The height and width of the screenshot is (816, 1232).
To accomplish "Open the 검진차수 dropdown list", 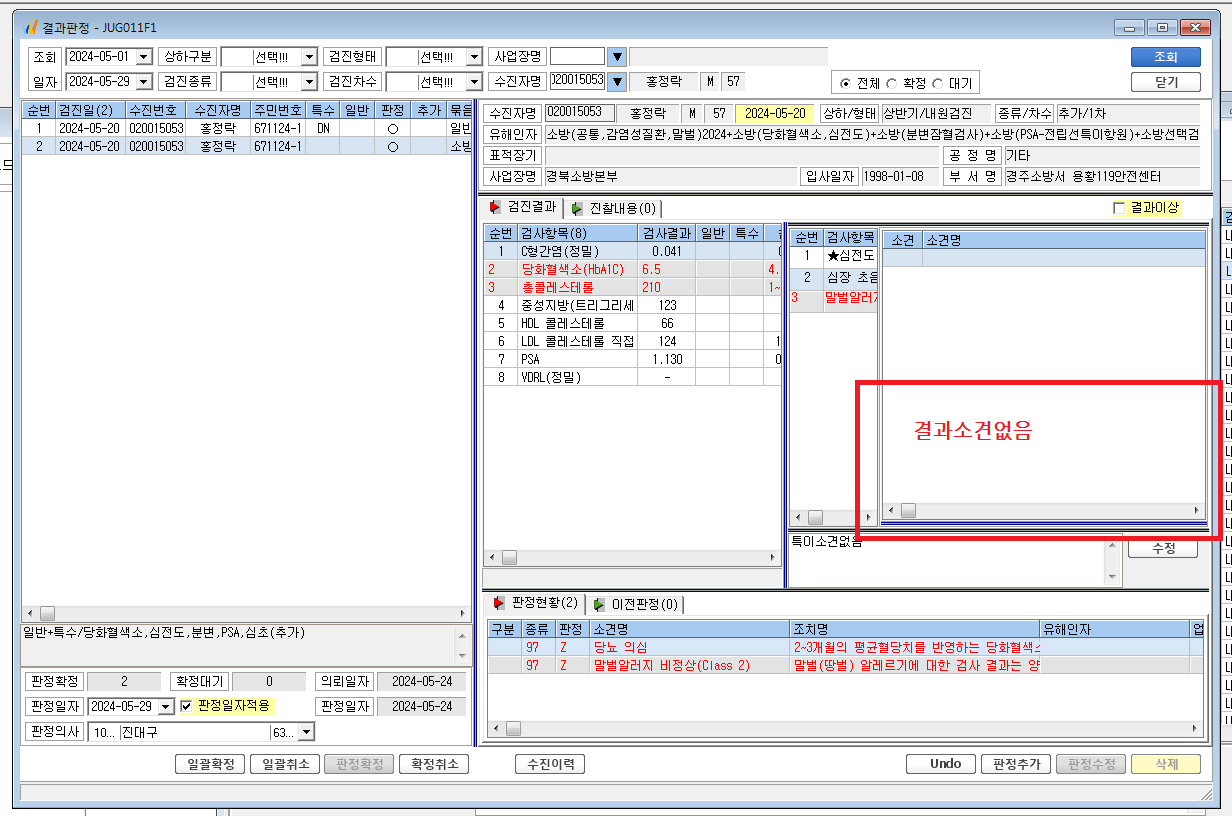I will click(x=474, y=82).
